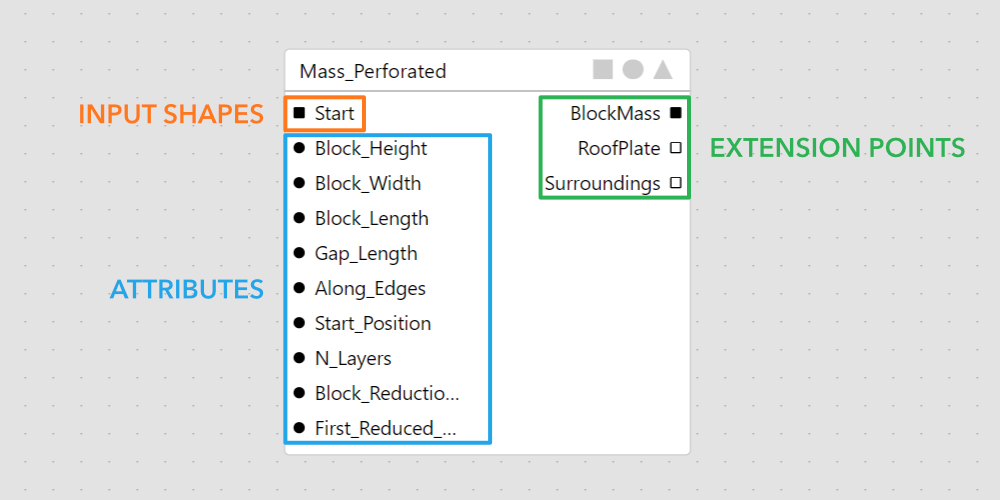Click the Gap_Length attribute dot
Viewport: 1000px width, 500px height.
click(299, 253)
